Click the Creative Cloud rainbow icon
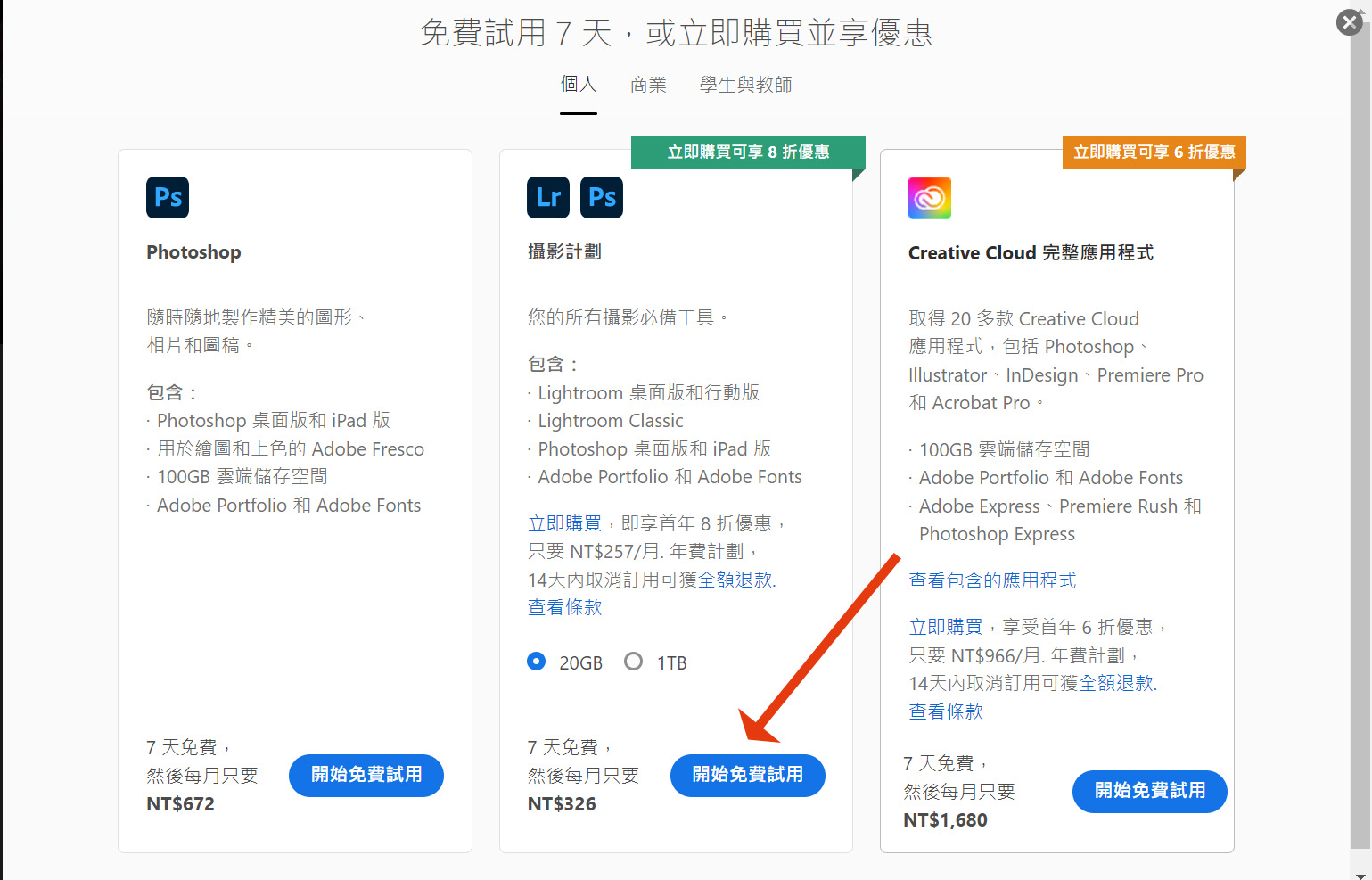The width and height of the screenshot is (1372, 880). [x=929, y=198]
